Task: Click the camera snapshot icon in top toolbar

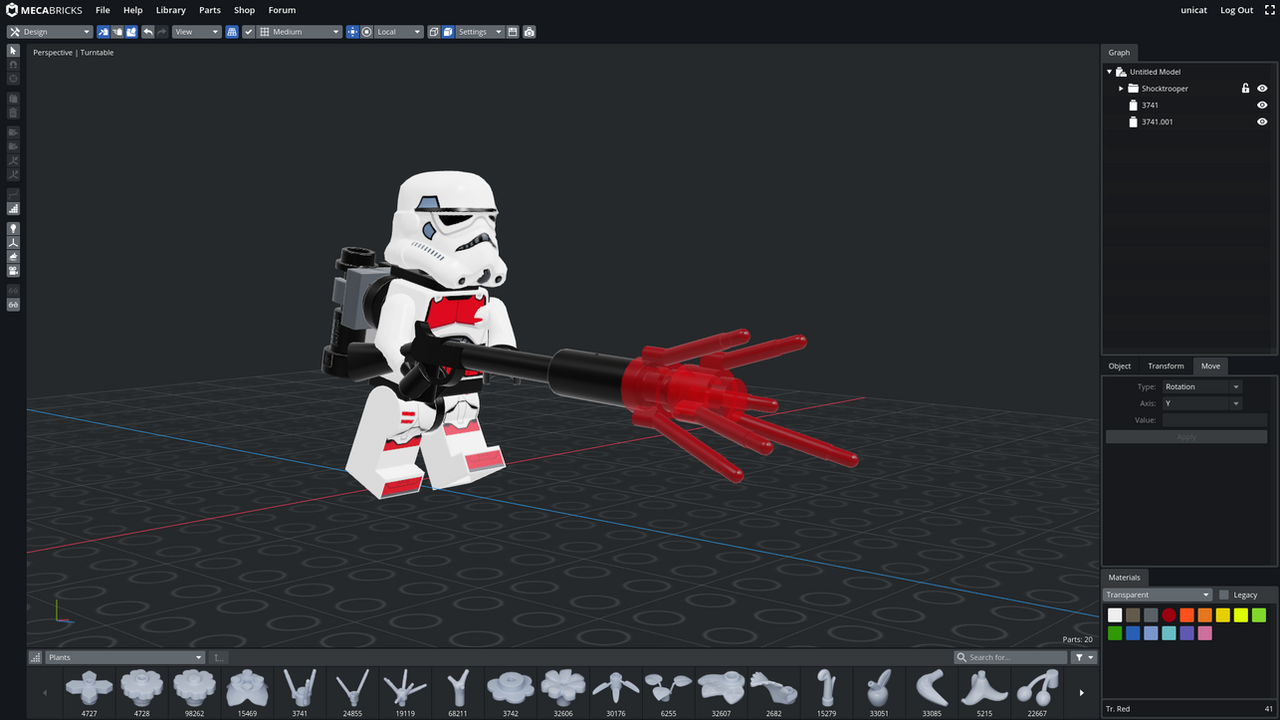Action: click(x=529, y=32)
